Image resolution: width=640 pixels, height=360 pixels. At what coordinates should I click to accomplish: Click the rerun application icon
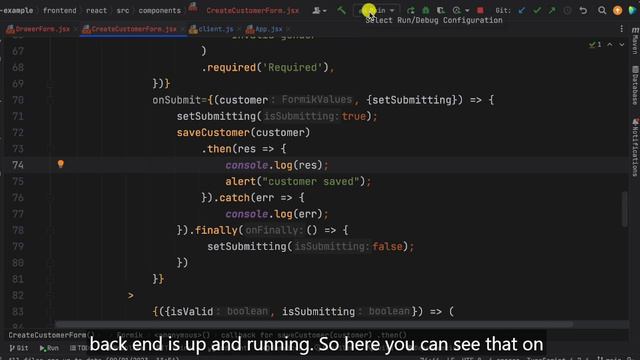point(410,10)
